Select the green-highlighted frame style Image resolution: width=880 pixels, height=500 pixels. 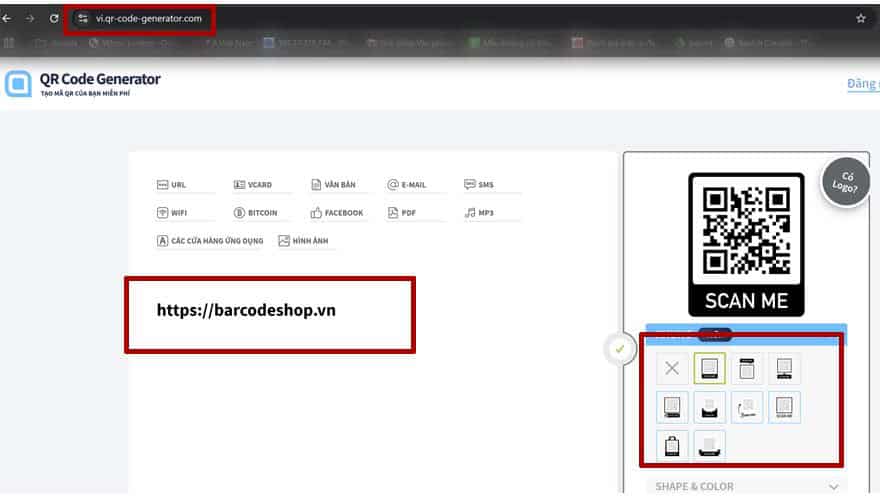[x=709, y=369]
